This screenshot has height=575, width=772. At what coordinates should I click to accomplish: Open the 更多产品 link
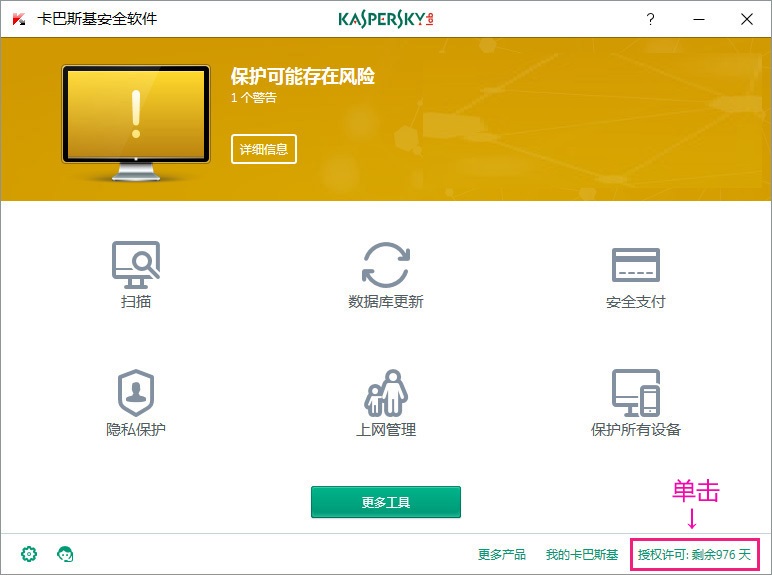pyautogui.click(x=502, y=554)
